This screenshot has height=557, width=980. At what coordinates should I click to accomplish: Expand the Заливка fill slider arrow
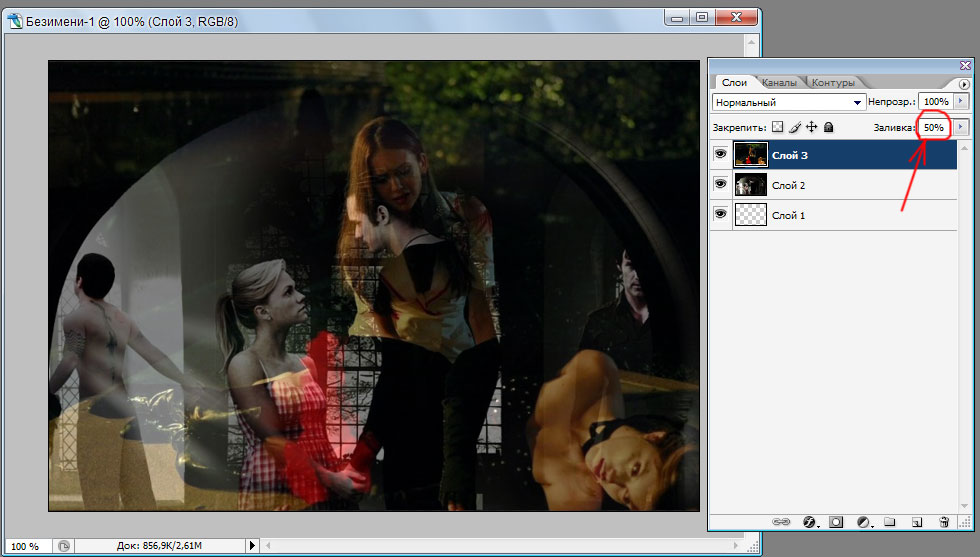tap(962, 128)
